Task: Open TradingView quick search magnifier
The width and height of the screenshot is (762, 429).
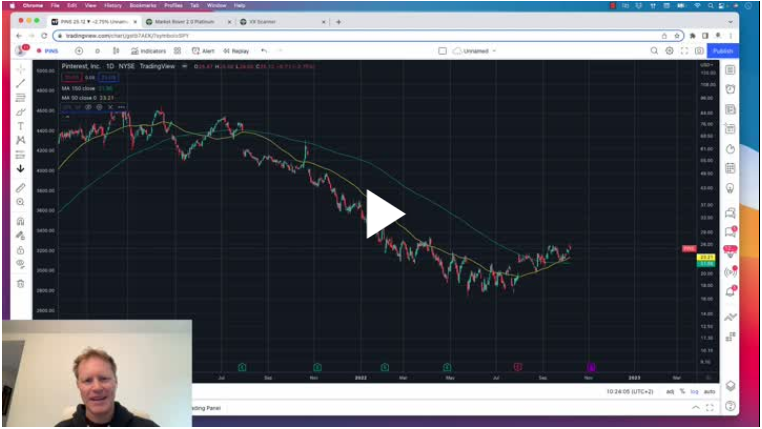Action: pyautogui.click(x=654, y=51)
